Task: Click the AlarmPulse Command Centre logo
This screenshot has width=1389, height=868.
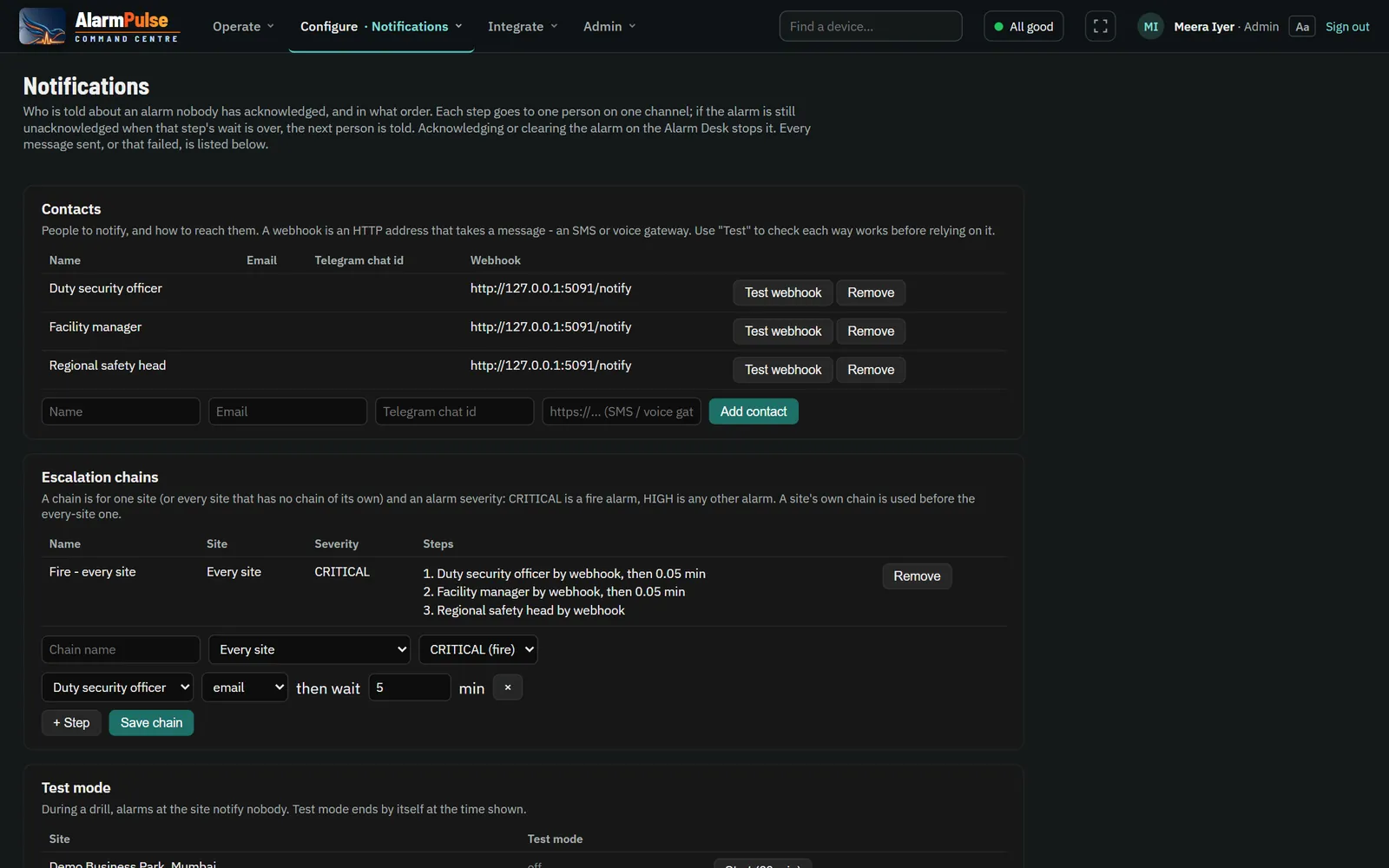Action: pyautogui.click(x=99, y=26)
